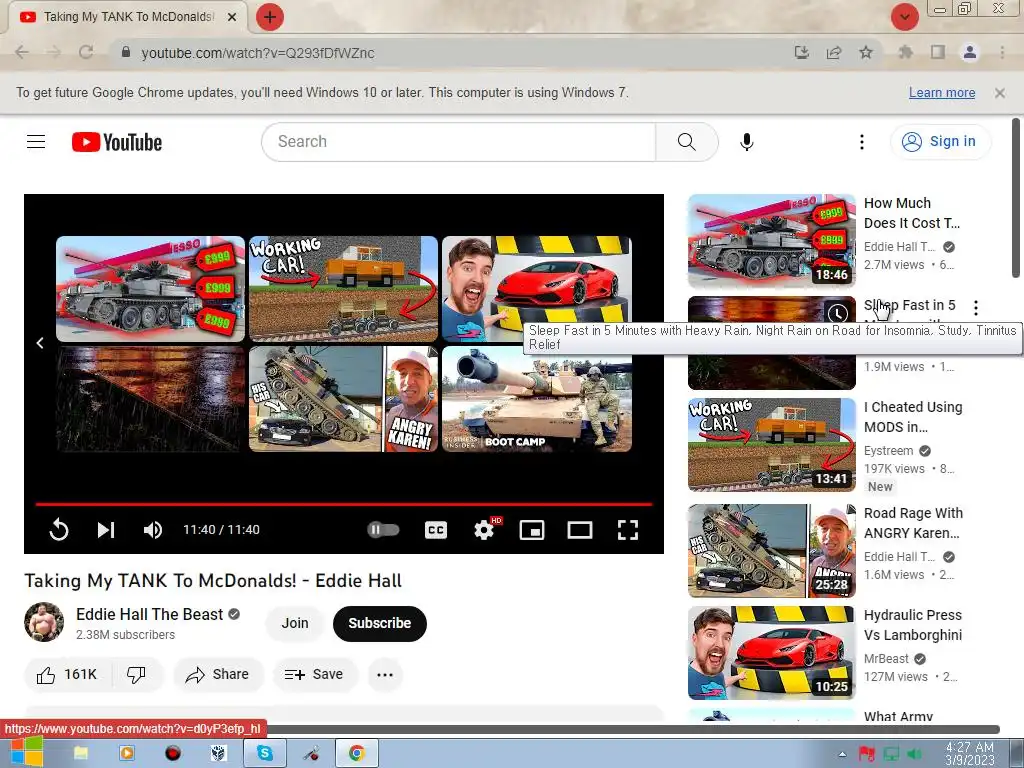This screenshot has width=1024, height=768.
Task: Open options menu for Sleep Fast video
Action: tap(976, 308)
